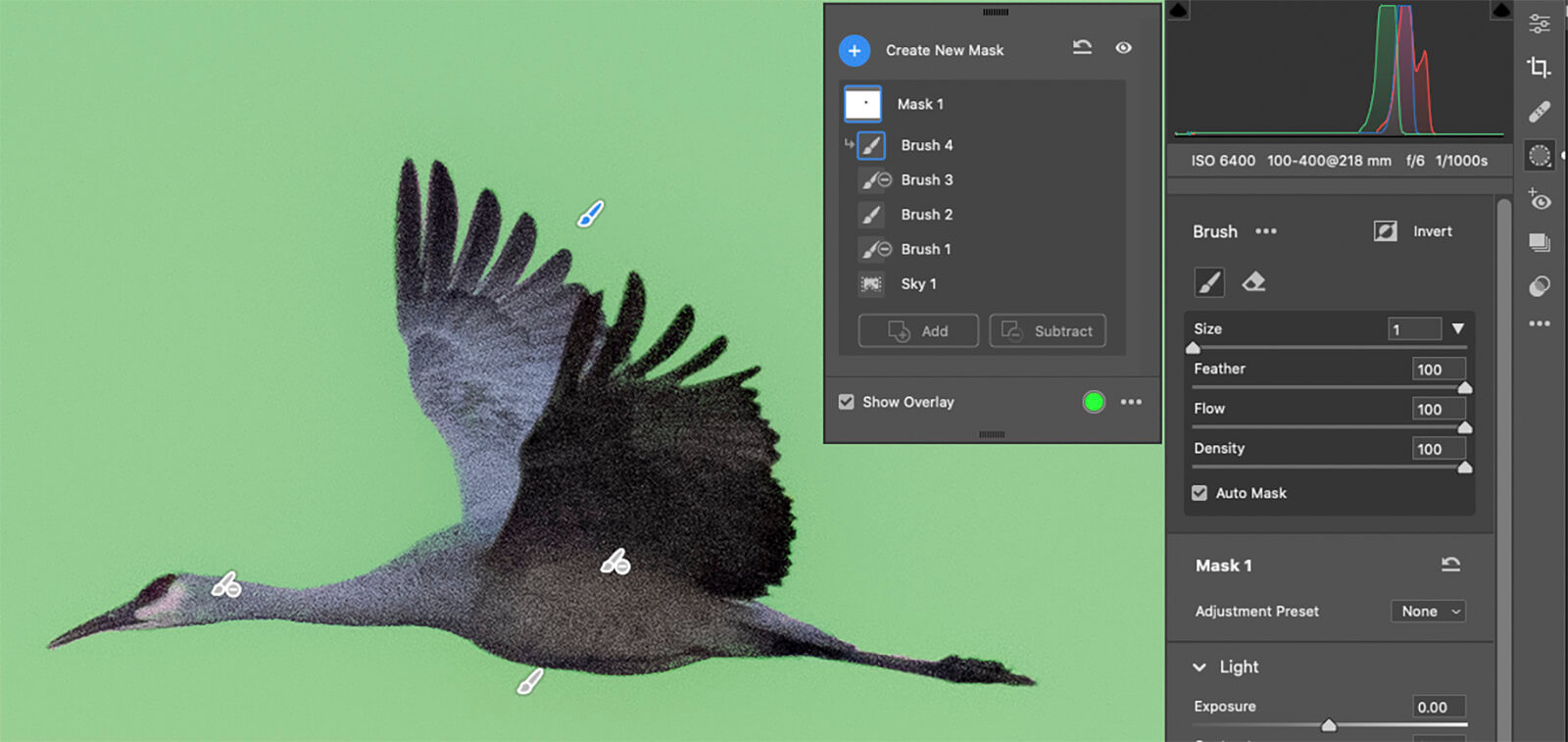Open the Red Eye removal tool

[1539, 199]
